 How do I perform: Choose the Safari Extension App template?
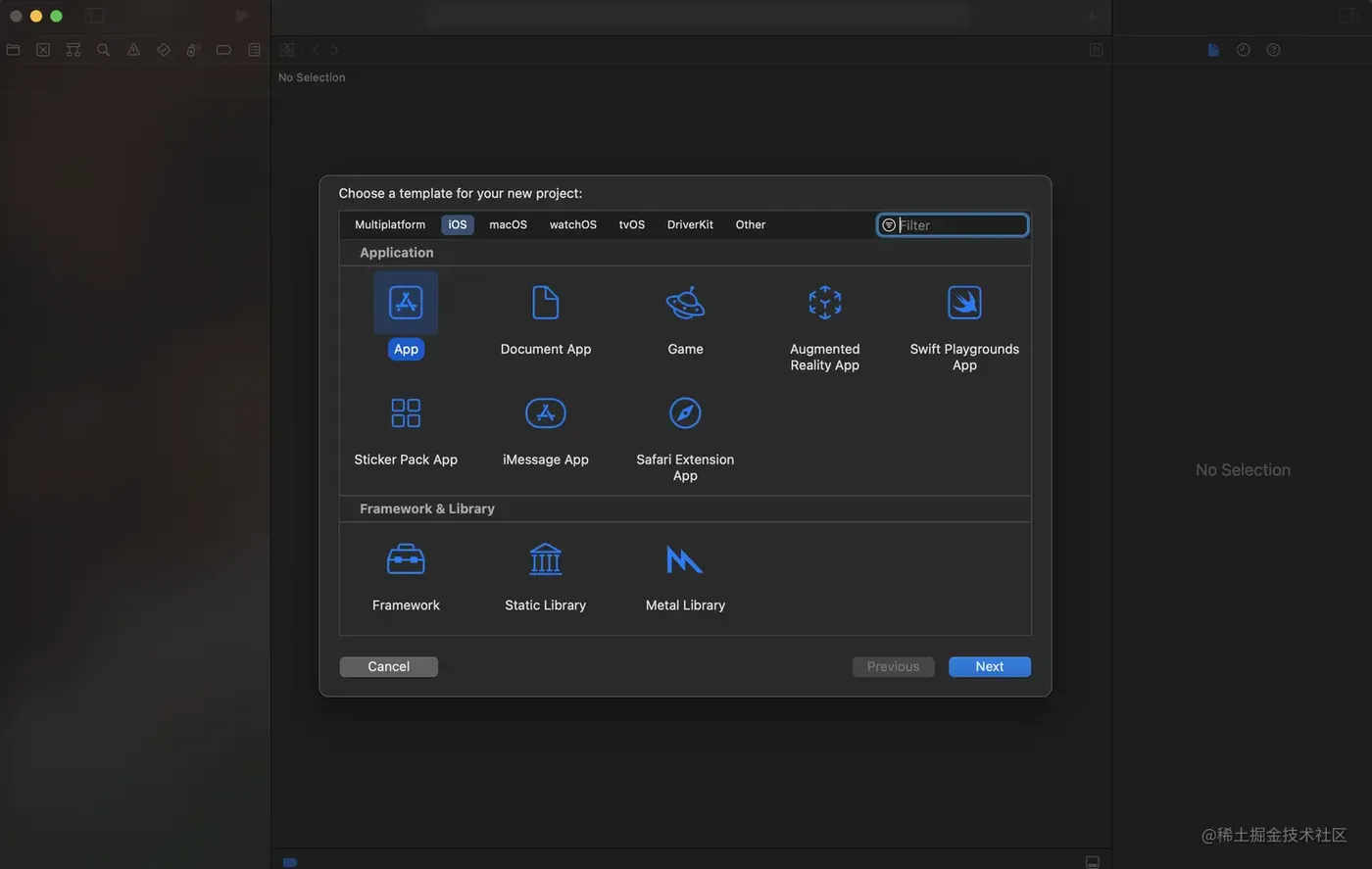pyautogui.click(x=685, y=437)
